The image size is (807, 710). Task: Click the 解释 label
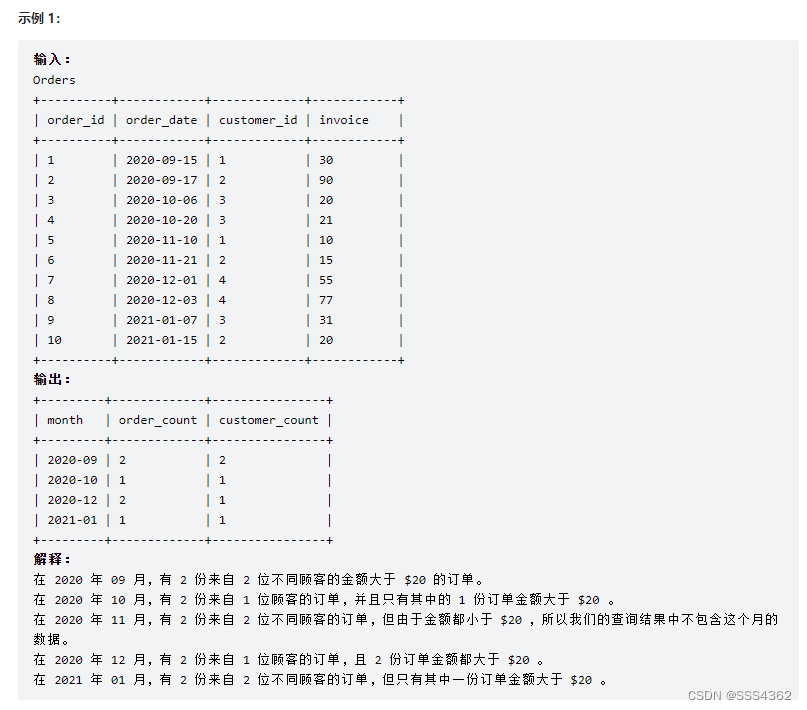pyautogui.click(x=51, y=559)
